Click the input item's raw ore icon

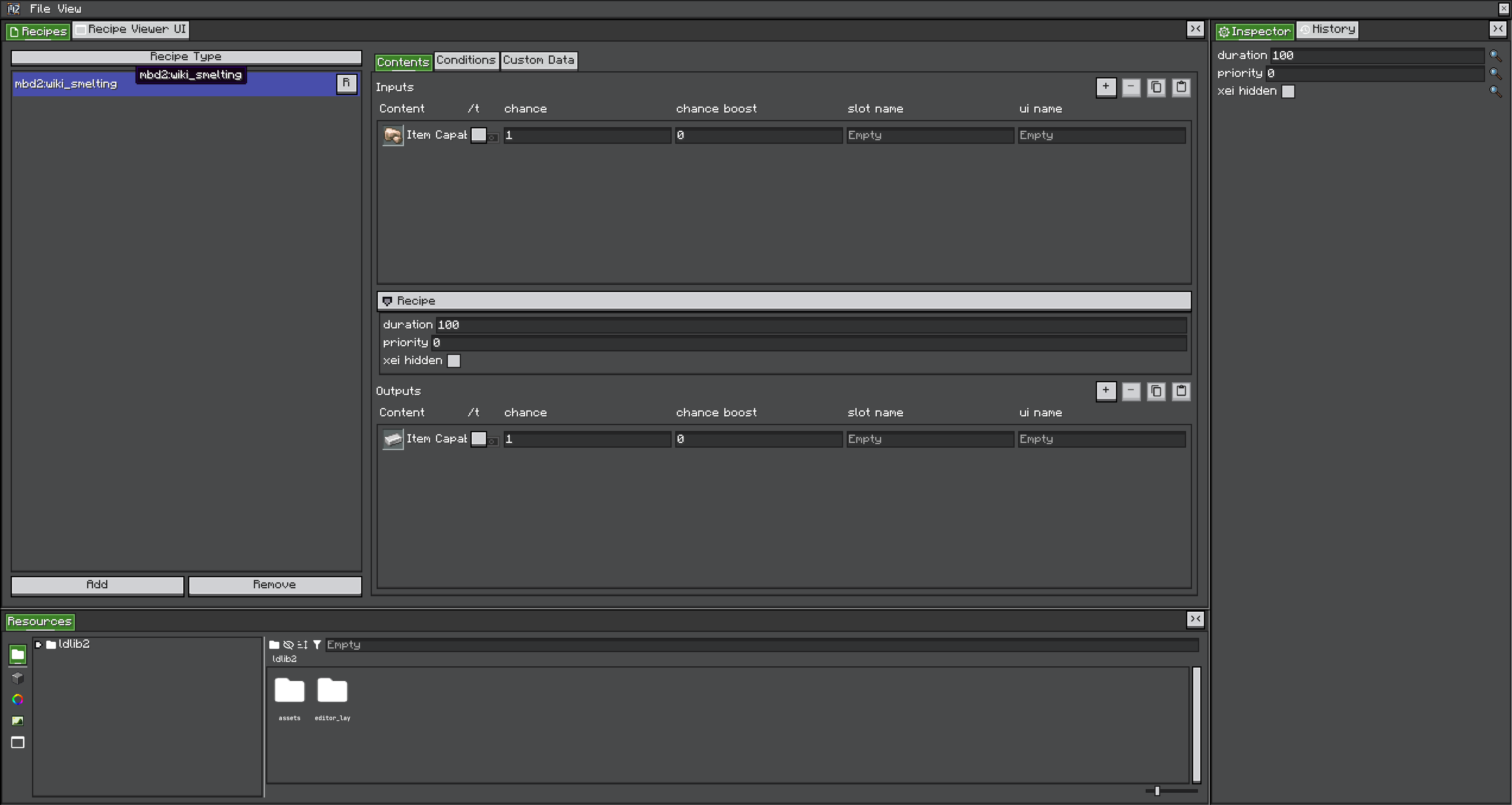click(x=393, y=135)
